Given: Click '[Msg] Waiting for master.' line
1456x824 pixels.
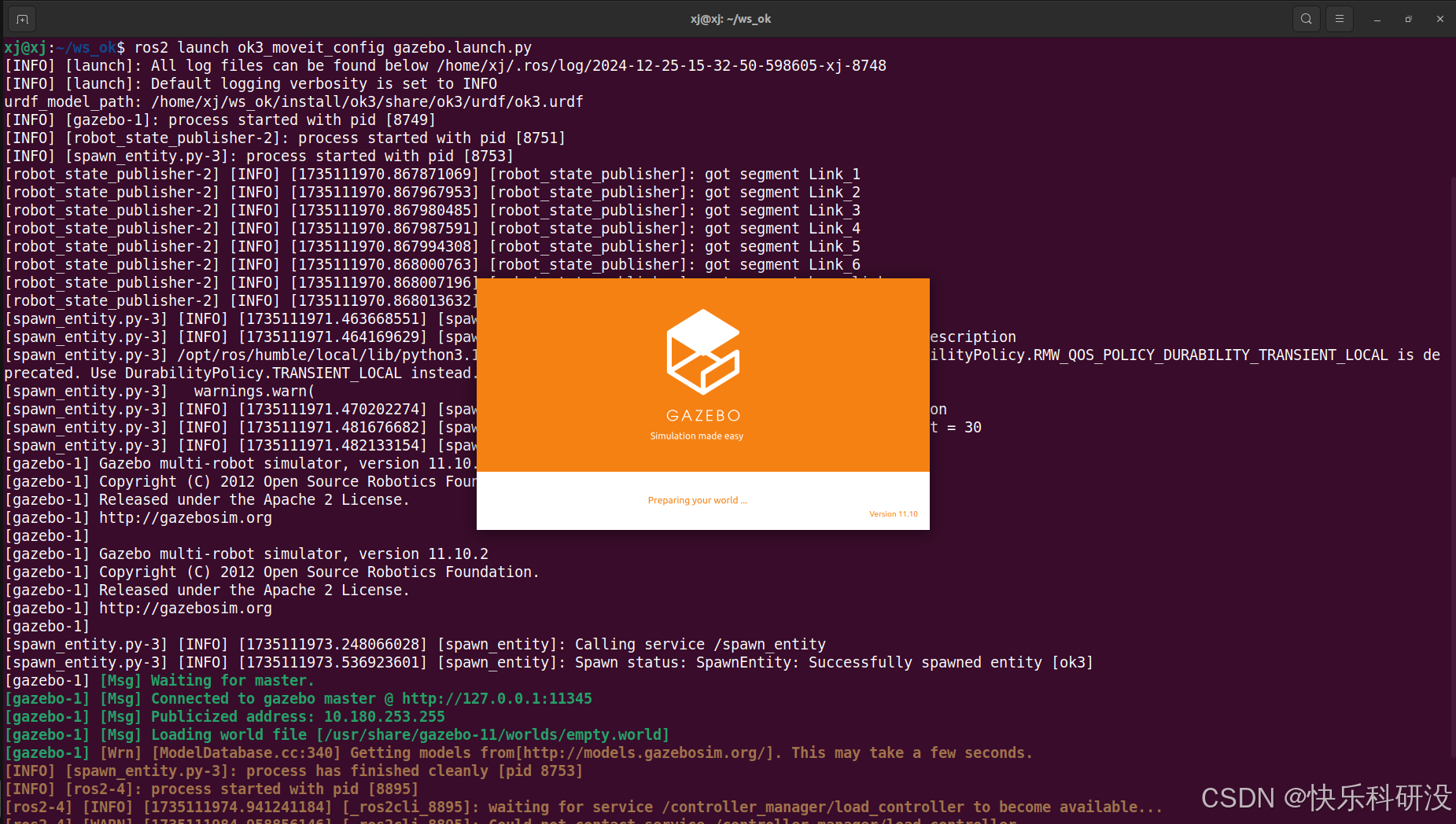Looking at the screenshot, I should coord(160,681).
